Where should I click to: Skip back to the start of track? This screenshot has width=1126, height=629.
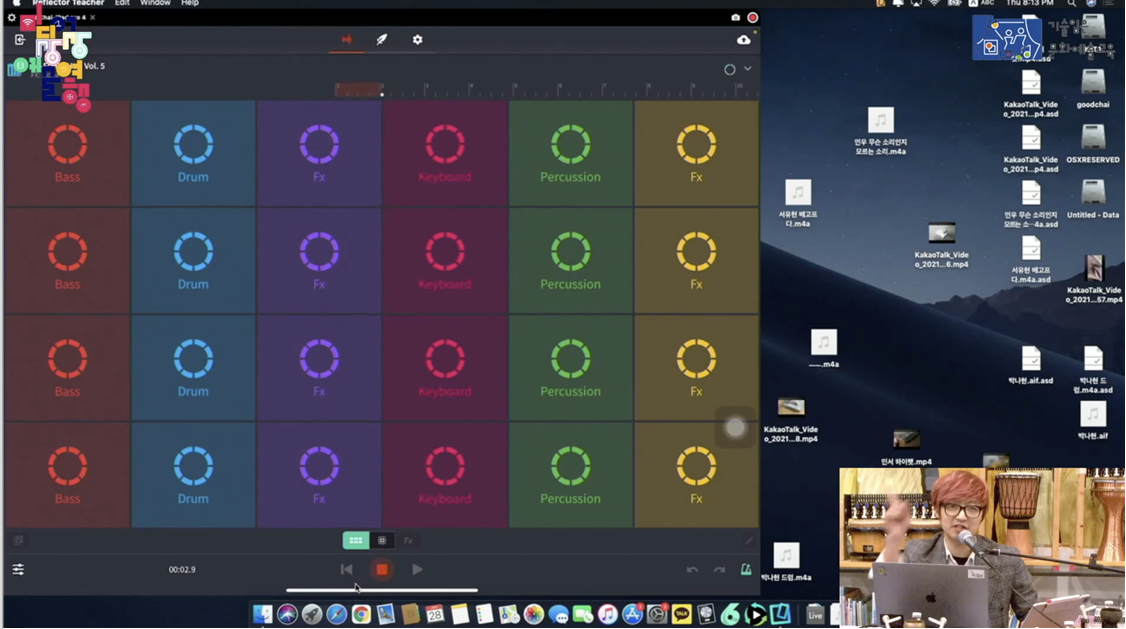click(x=346, y=570)
